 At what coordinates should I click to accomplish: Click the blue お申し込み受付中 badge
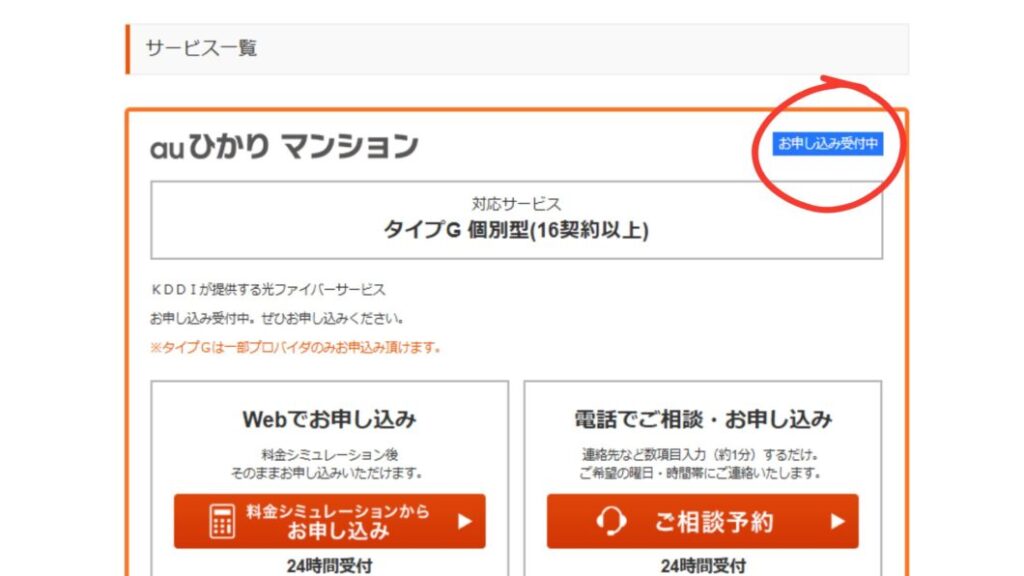827,144
